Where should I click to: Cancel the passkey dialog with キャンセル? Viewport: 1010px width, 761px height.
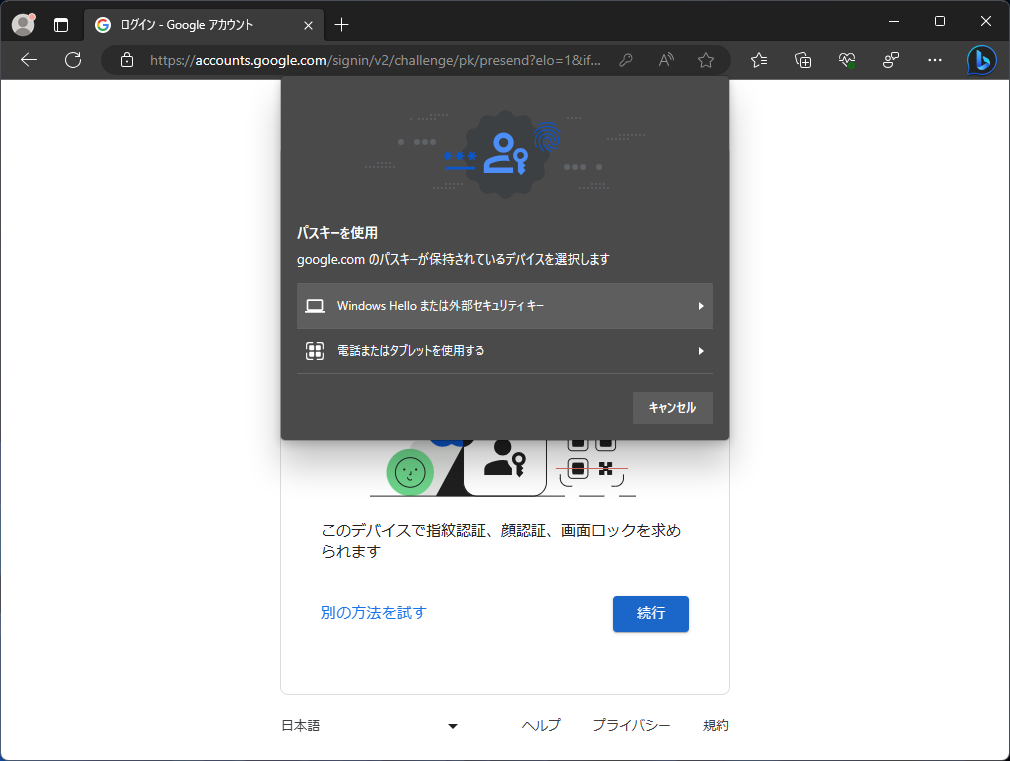click(672, 408)
